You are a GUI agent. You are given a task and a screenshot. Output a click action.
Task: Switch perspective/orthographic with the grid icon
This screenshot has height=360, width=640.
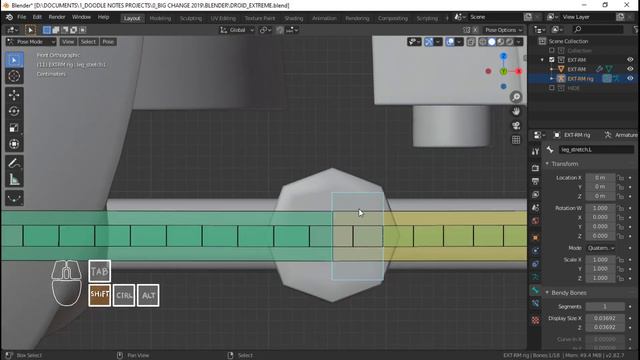[x=516, y=140]
